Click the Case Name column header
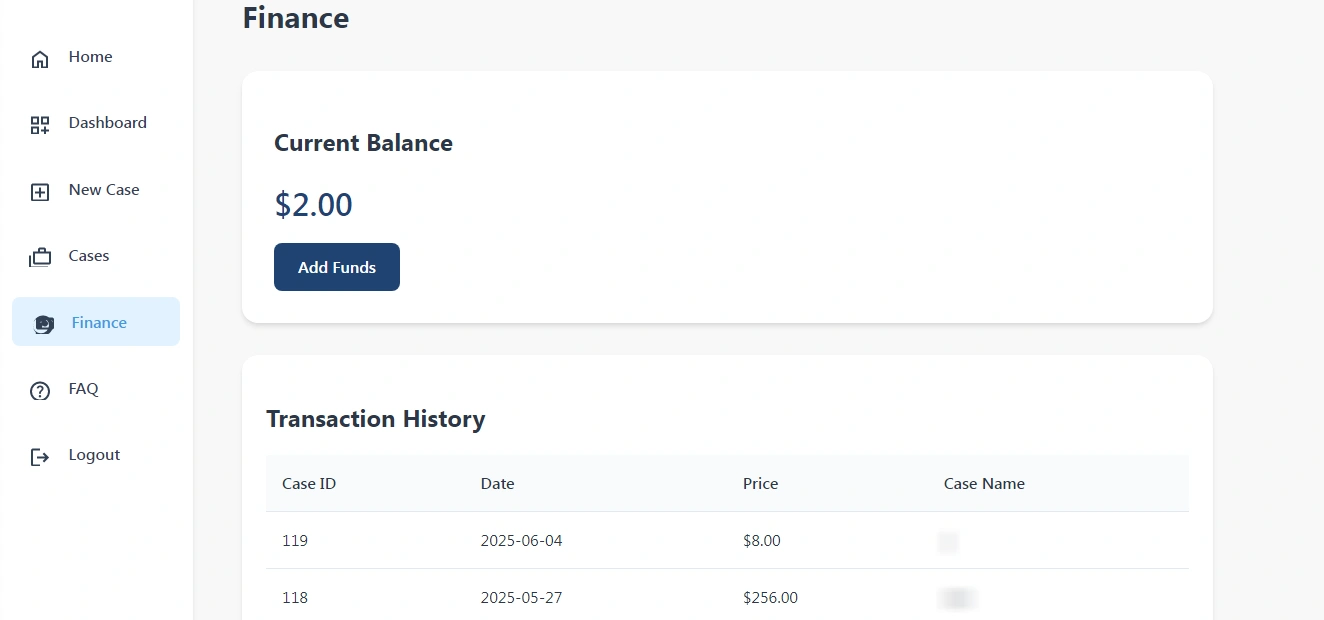This screenshot has height=620, width=1324. (x=984, y=484)
